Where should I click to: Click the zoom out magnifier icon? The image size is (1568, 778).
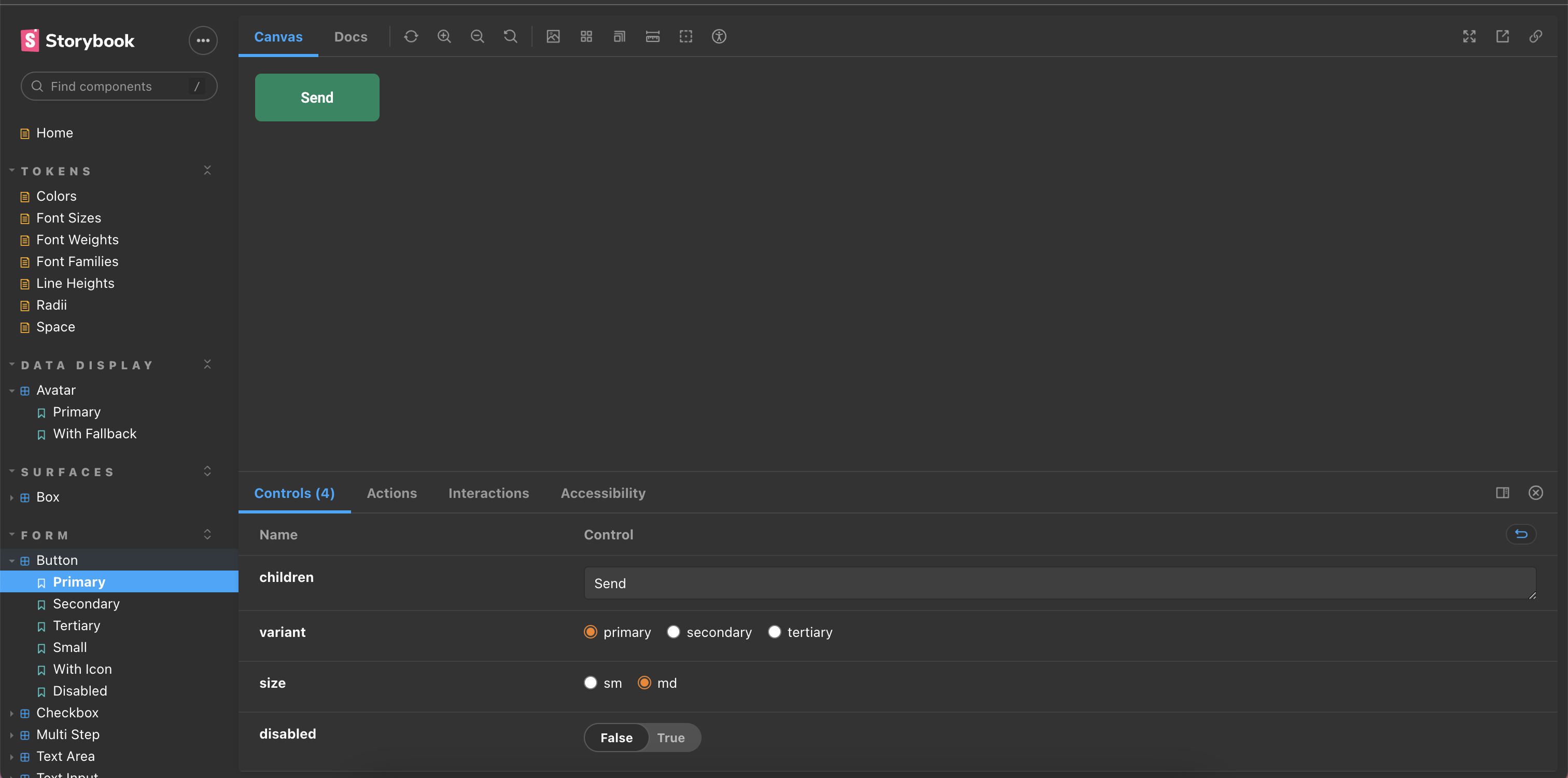coord(477,36)
